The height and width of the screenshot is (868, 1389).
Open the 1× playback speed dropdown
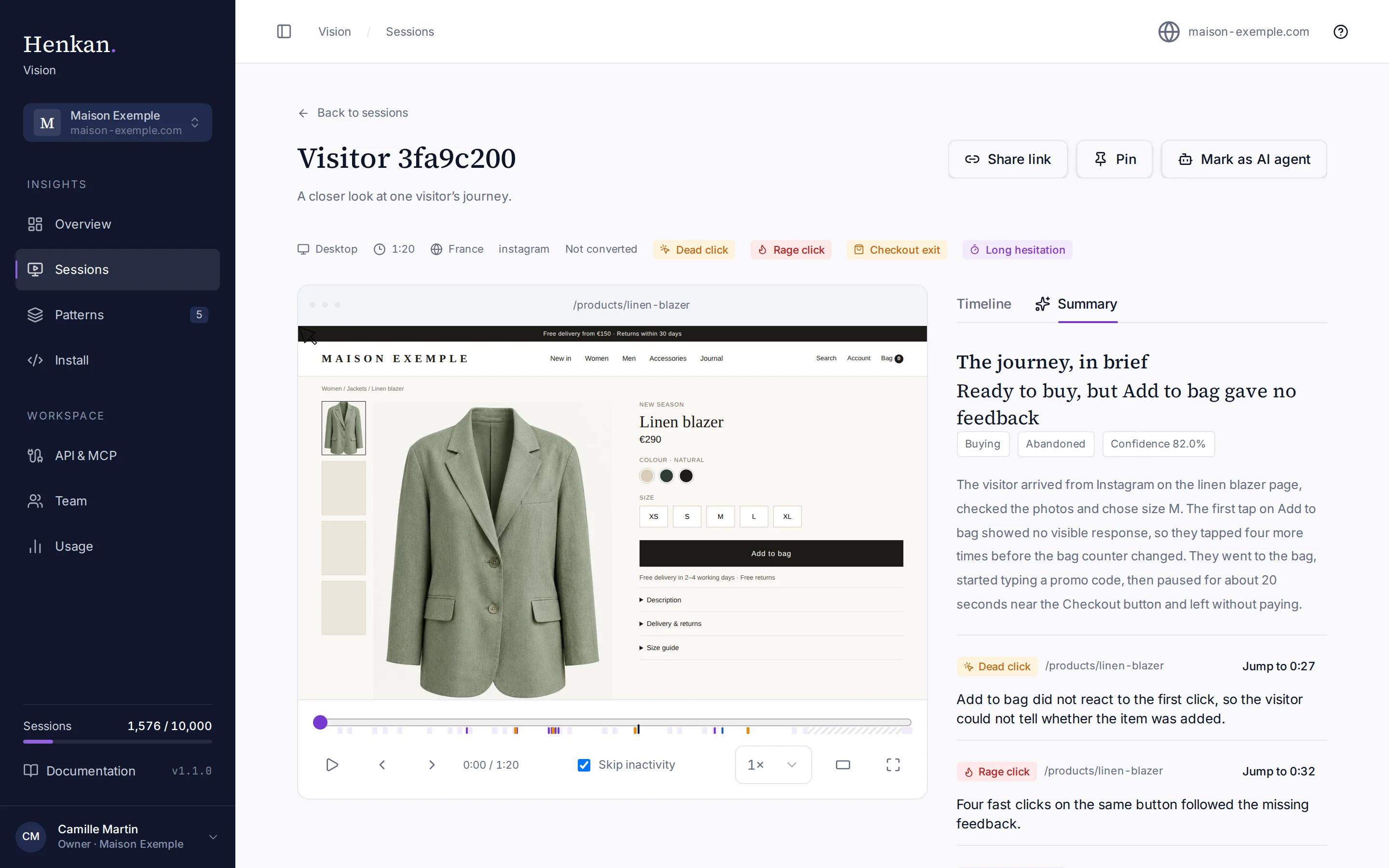(x=773, y=765)
